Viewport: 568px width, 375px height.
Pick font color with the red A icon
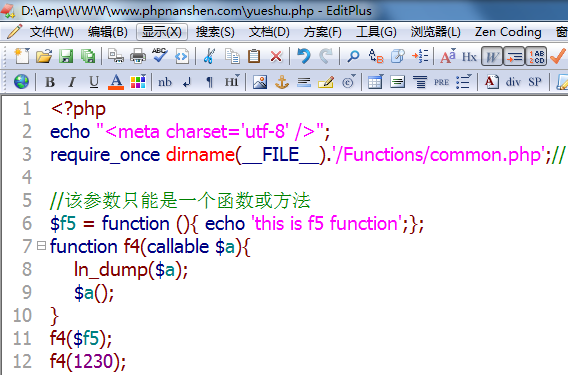[116, 82]
